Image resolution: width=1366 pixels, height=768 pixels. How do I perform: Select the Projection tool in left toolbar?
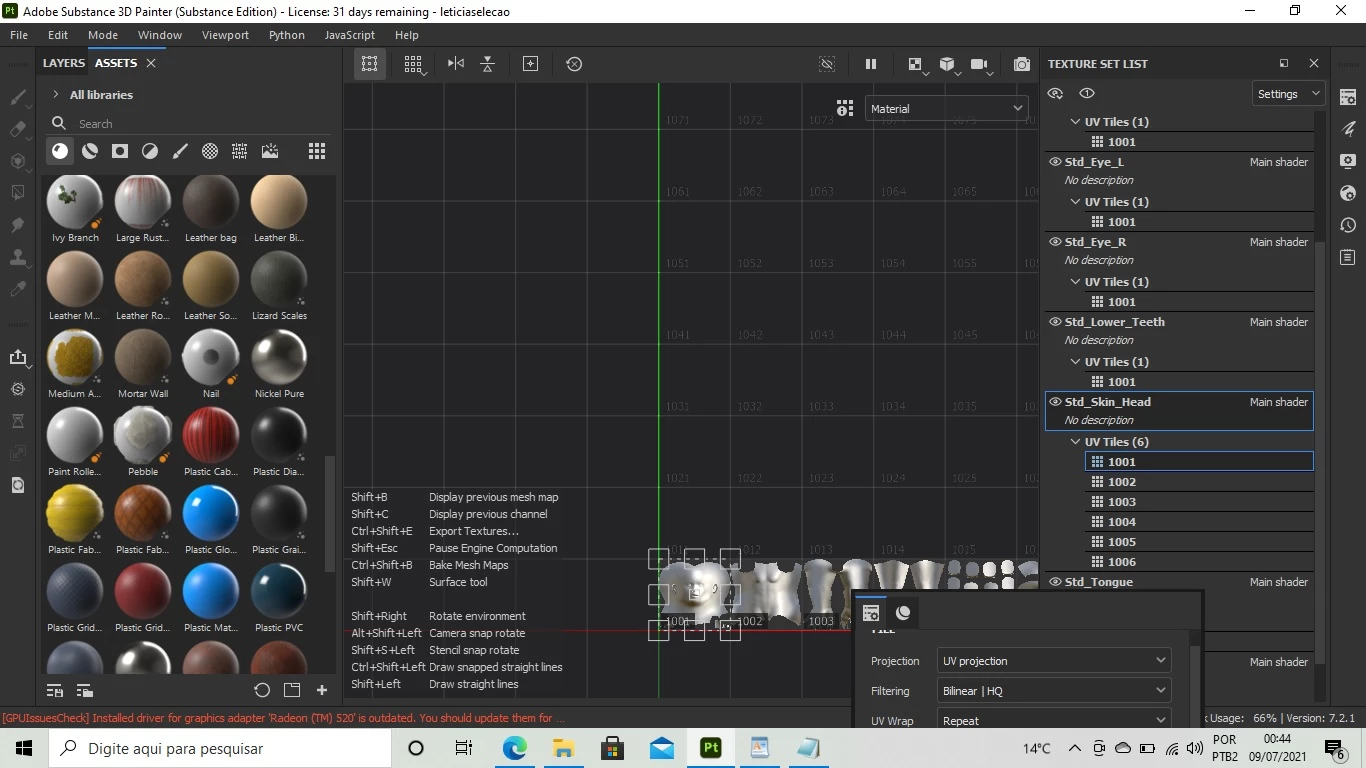(x=17, y=162)
